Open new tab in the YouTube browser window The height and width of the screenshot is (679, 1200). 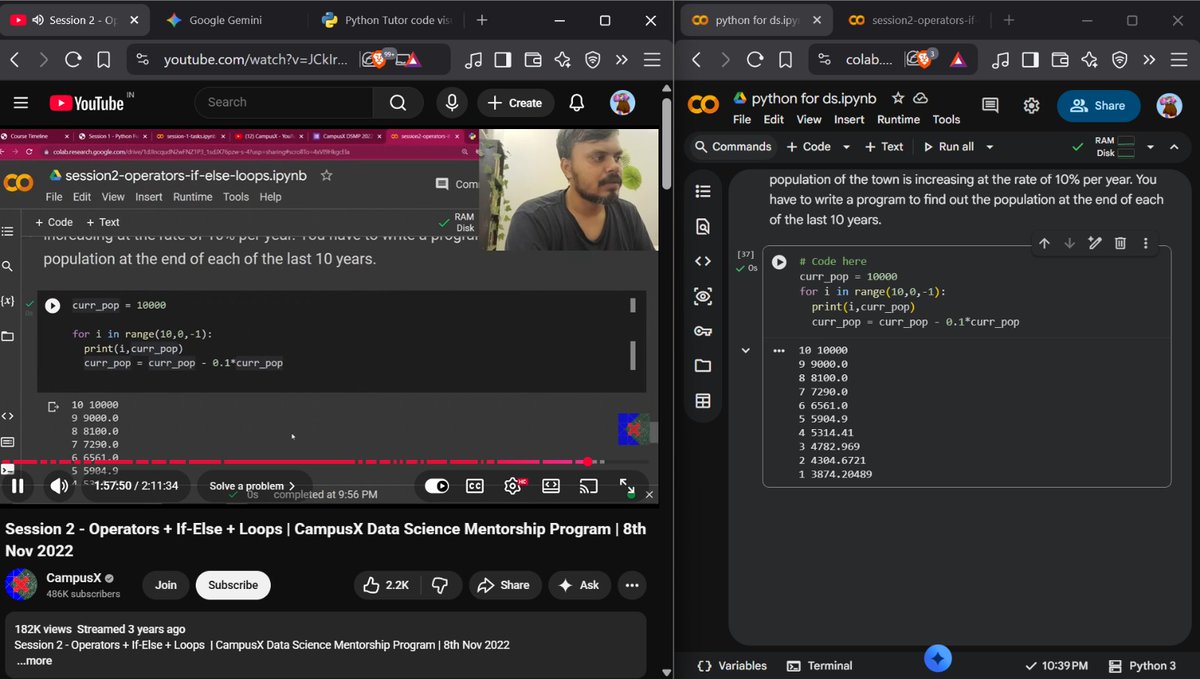click(x=482, y=20)
